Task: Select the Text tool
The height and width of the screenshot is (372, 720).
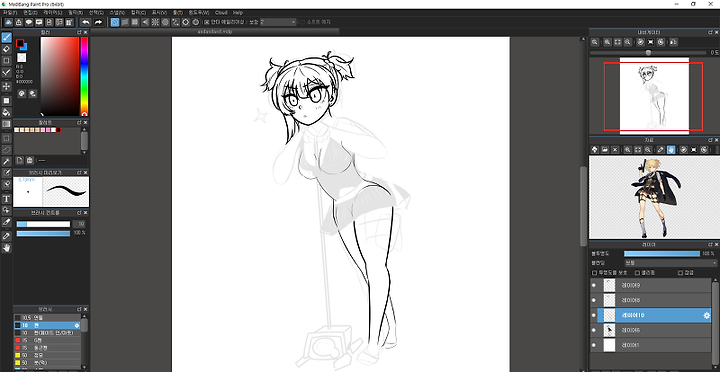Action: click(6, 199)
